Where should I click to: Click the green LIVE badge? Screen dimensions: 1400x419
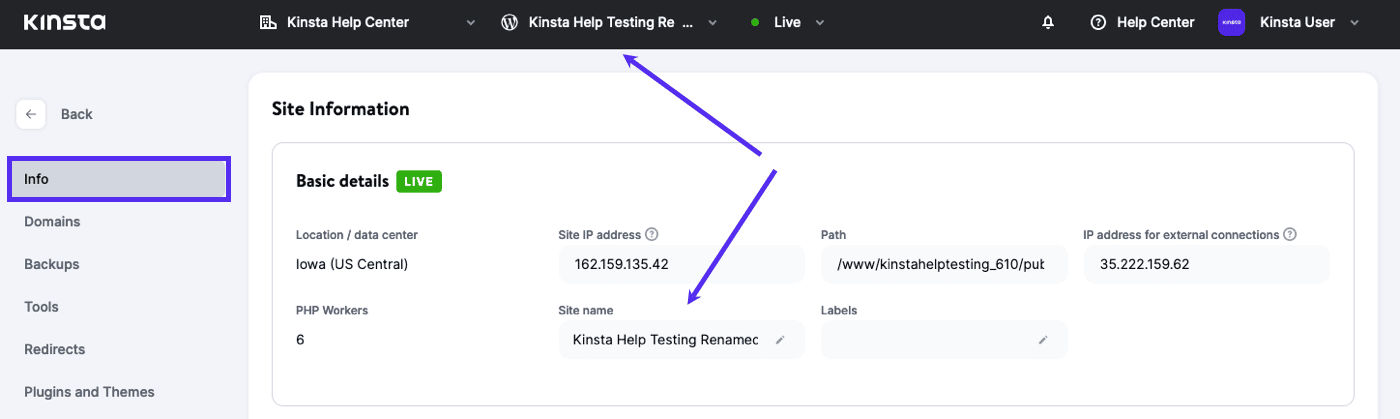[x=419, y=182]
